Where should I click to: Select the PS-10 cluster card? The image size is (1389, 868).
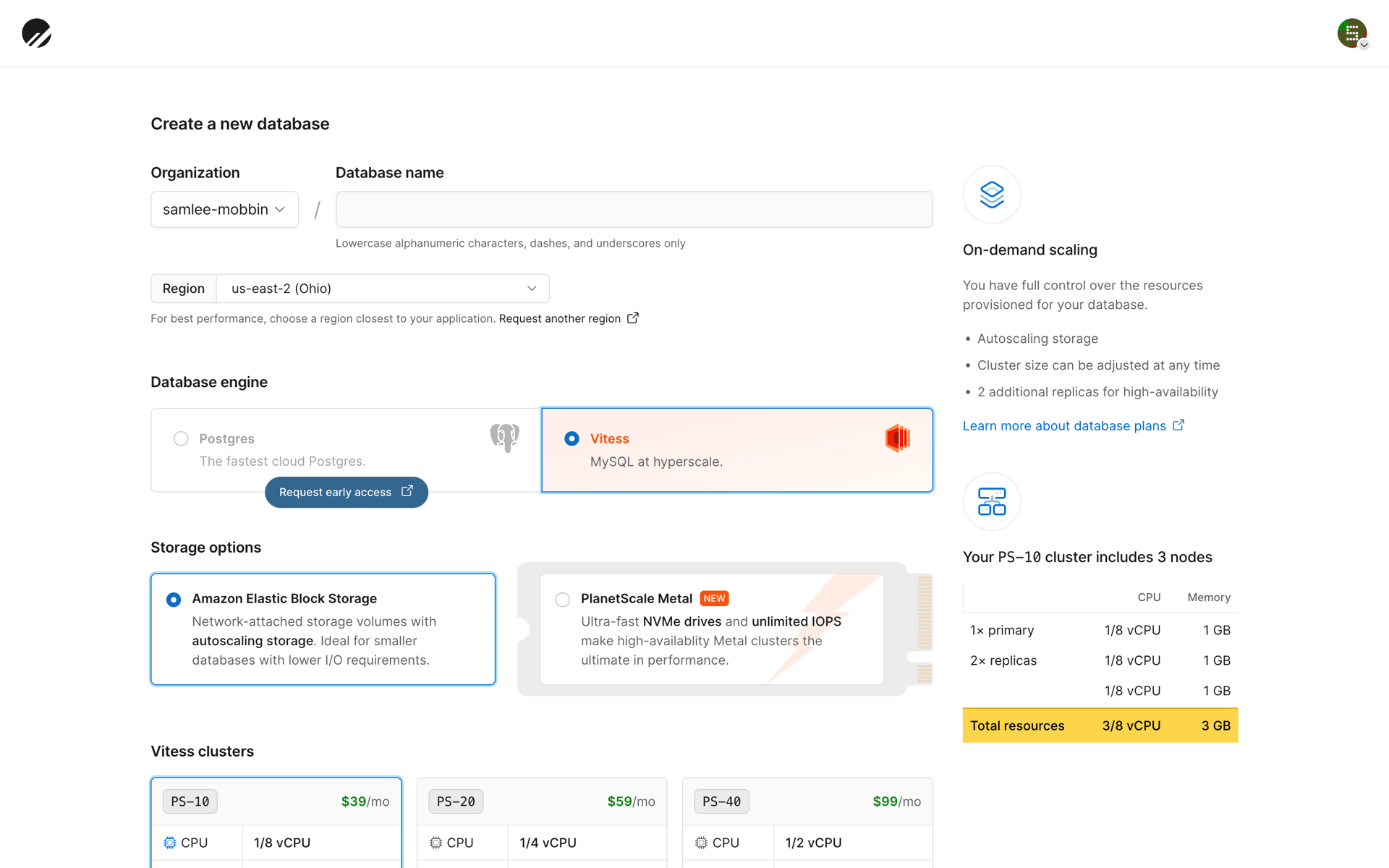click(x=276, y=822)
